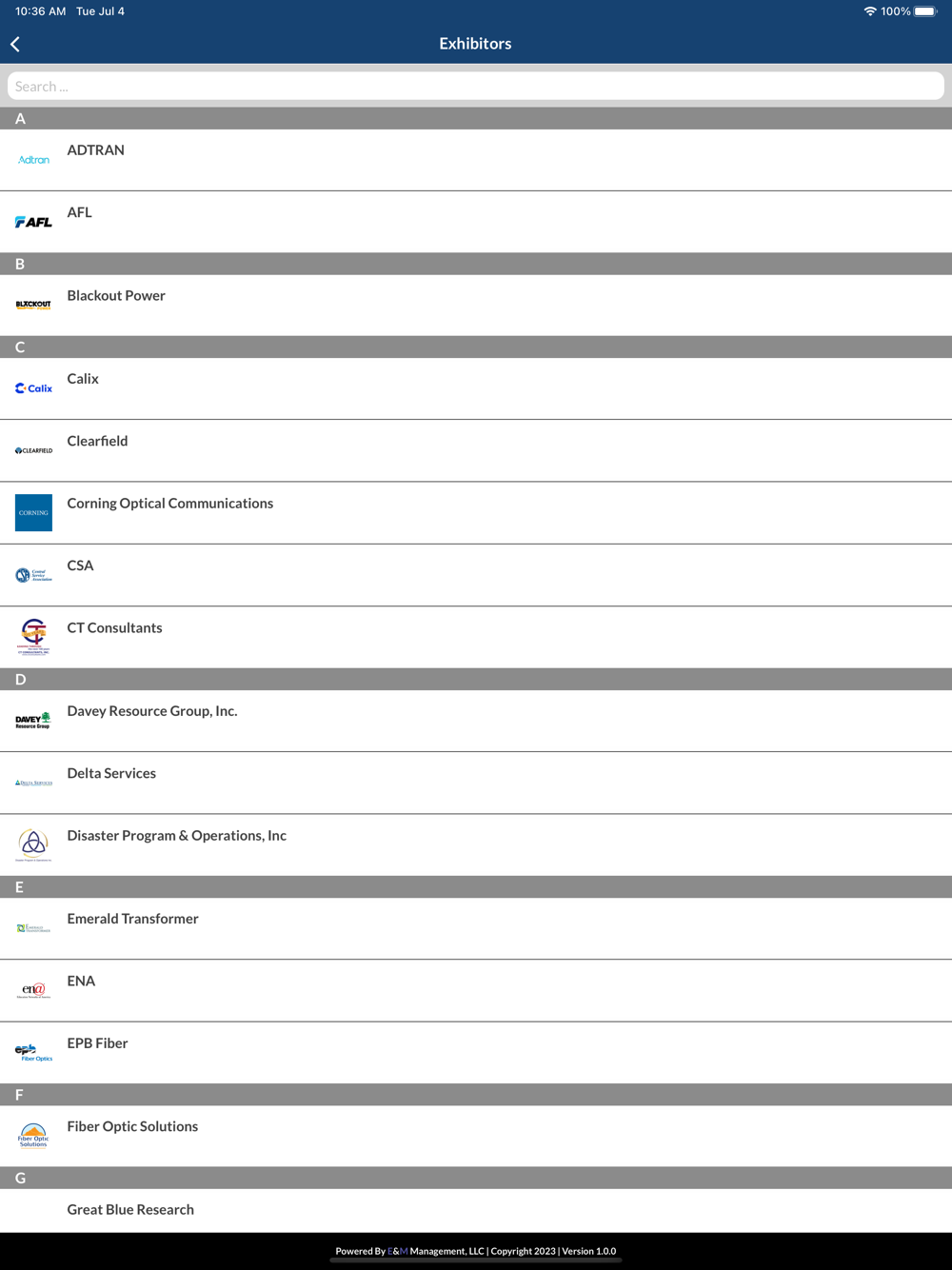Tap the 10:36 AM clock
Image resolution: width=952 pixels, height=1270 pixels.
click(40, 11)
